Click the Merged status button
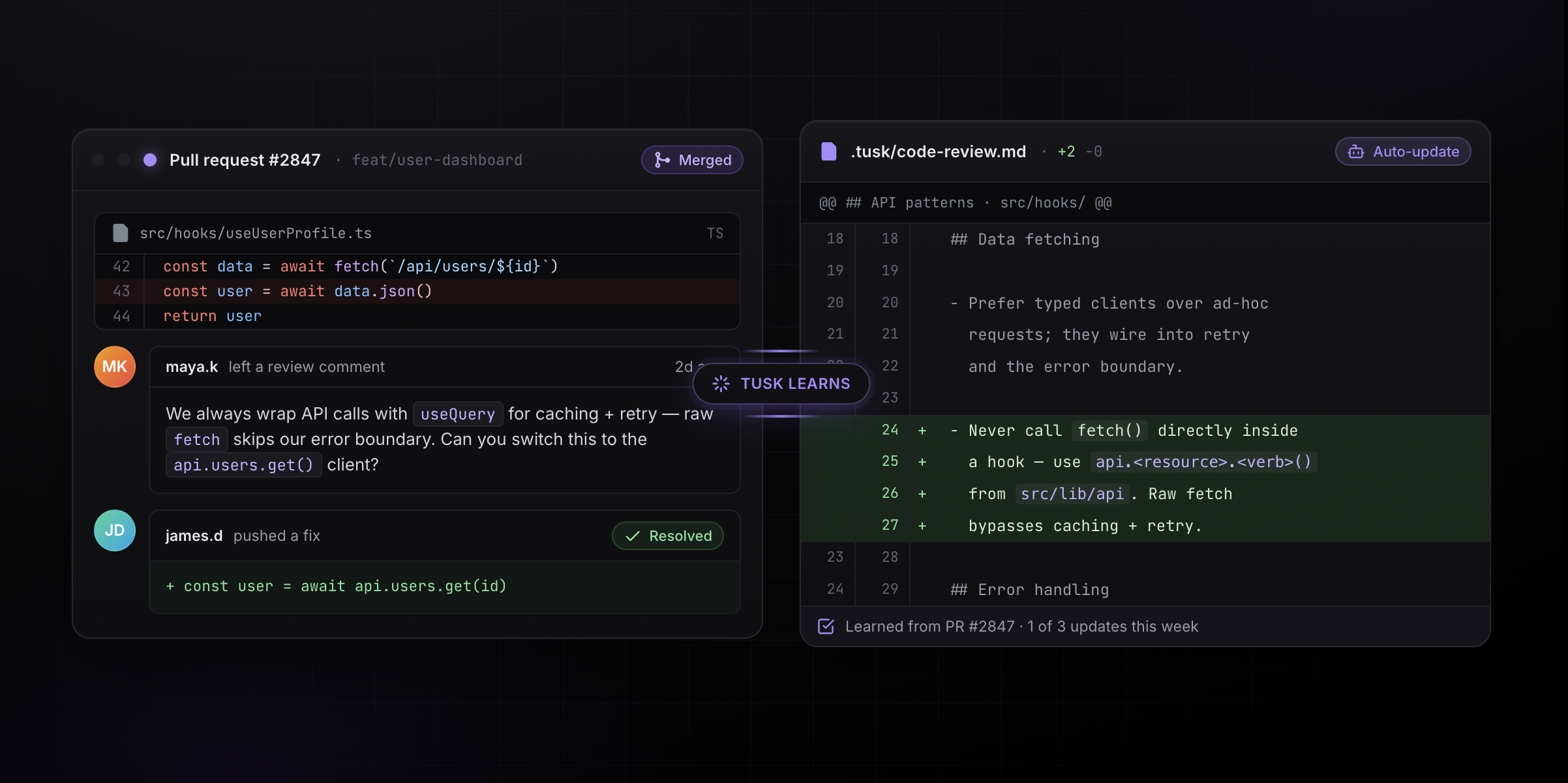Screen dimensions: 1568x783 coord(692,160)
